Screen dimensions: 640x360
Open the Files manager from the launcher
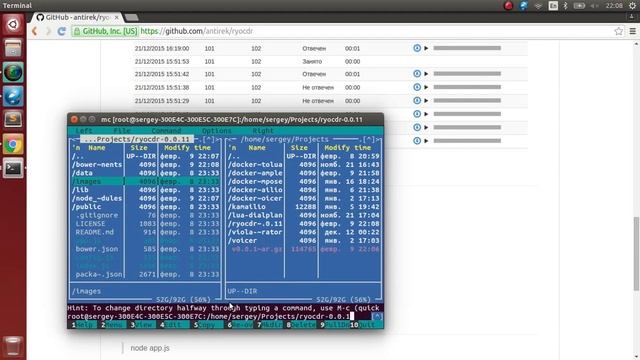click(x=13, y=49)
